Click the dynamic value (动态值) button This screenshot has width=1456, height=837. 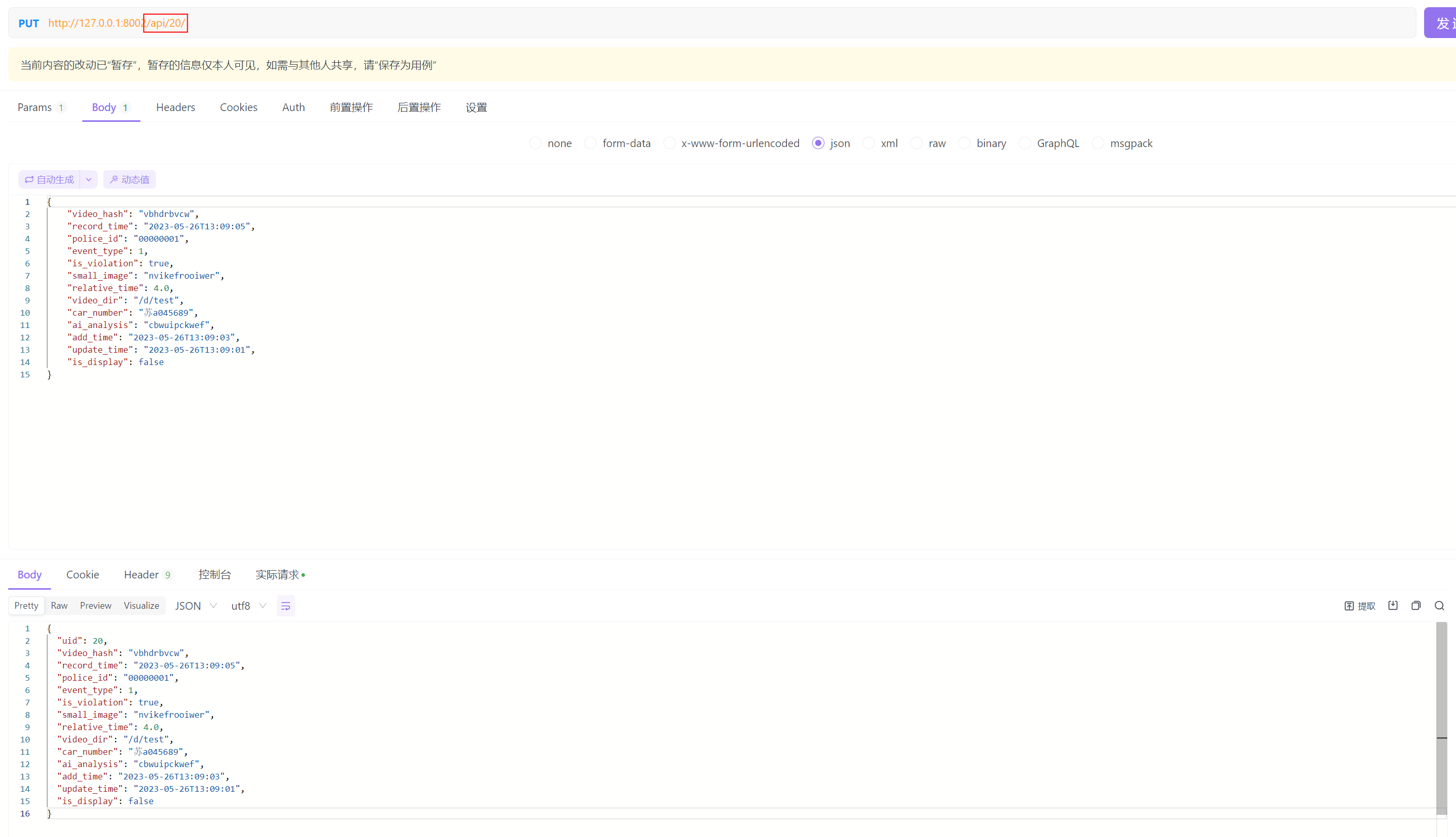(x=130, y=179)
